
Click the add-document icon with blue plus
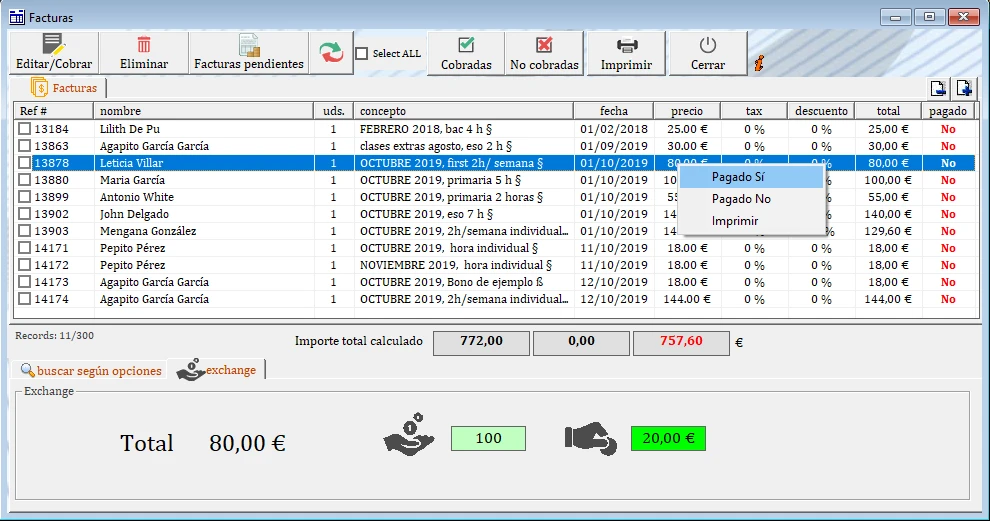click(963, 88)
